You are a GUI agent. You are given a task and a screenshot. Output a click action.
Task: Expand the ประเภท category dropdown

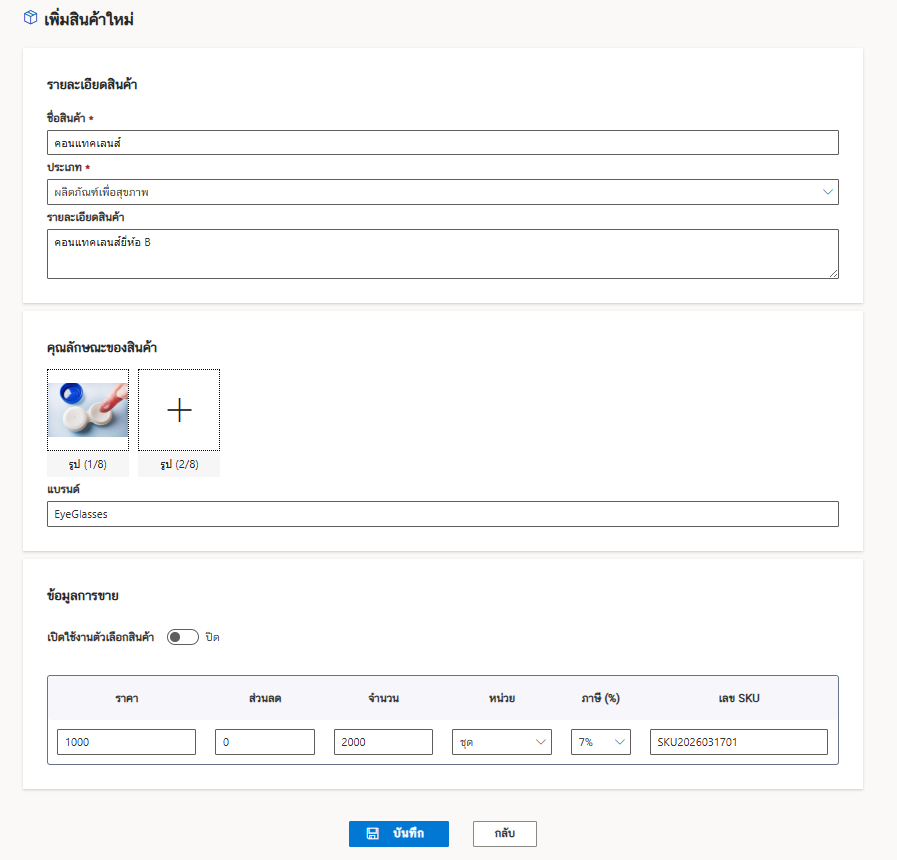(443, 192)
